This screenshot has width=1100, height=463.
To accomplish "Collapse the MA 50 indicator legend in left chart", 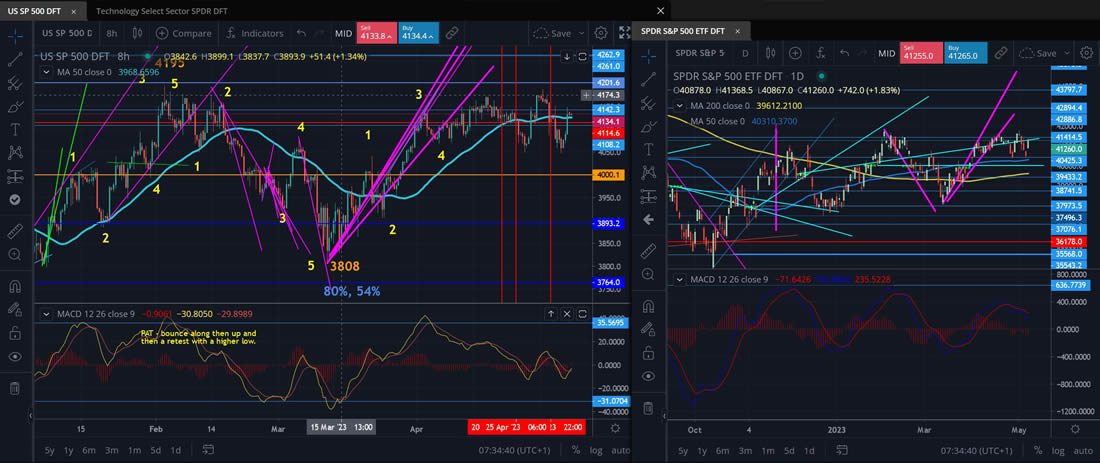I will [x=46, y=72].
